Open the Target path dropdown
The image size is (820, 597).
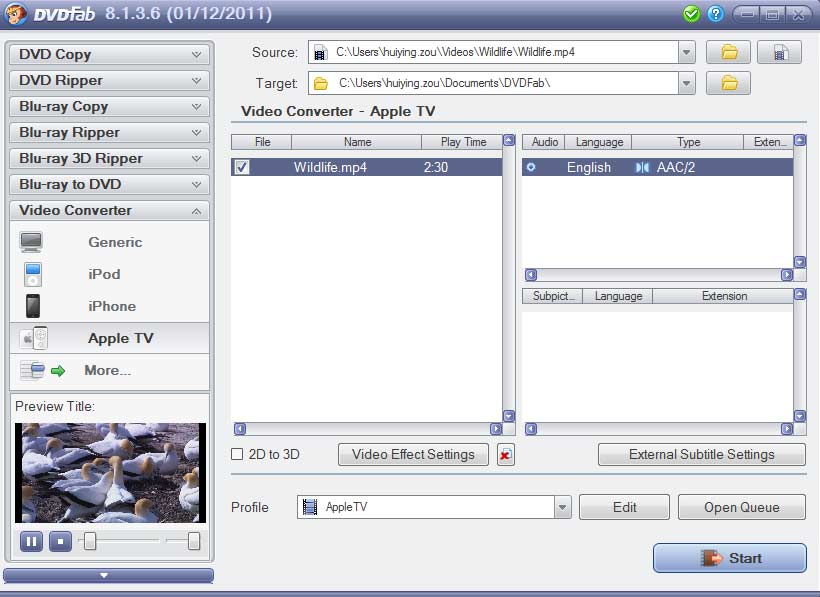click(686, 83)
